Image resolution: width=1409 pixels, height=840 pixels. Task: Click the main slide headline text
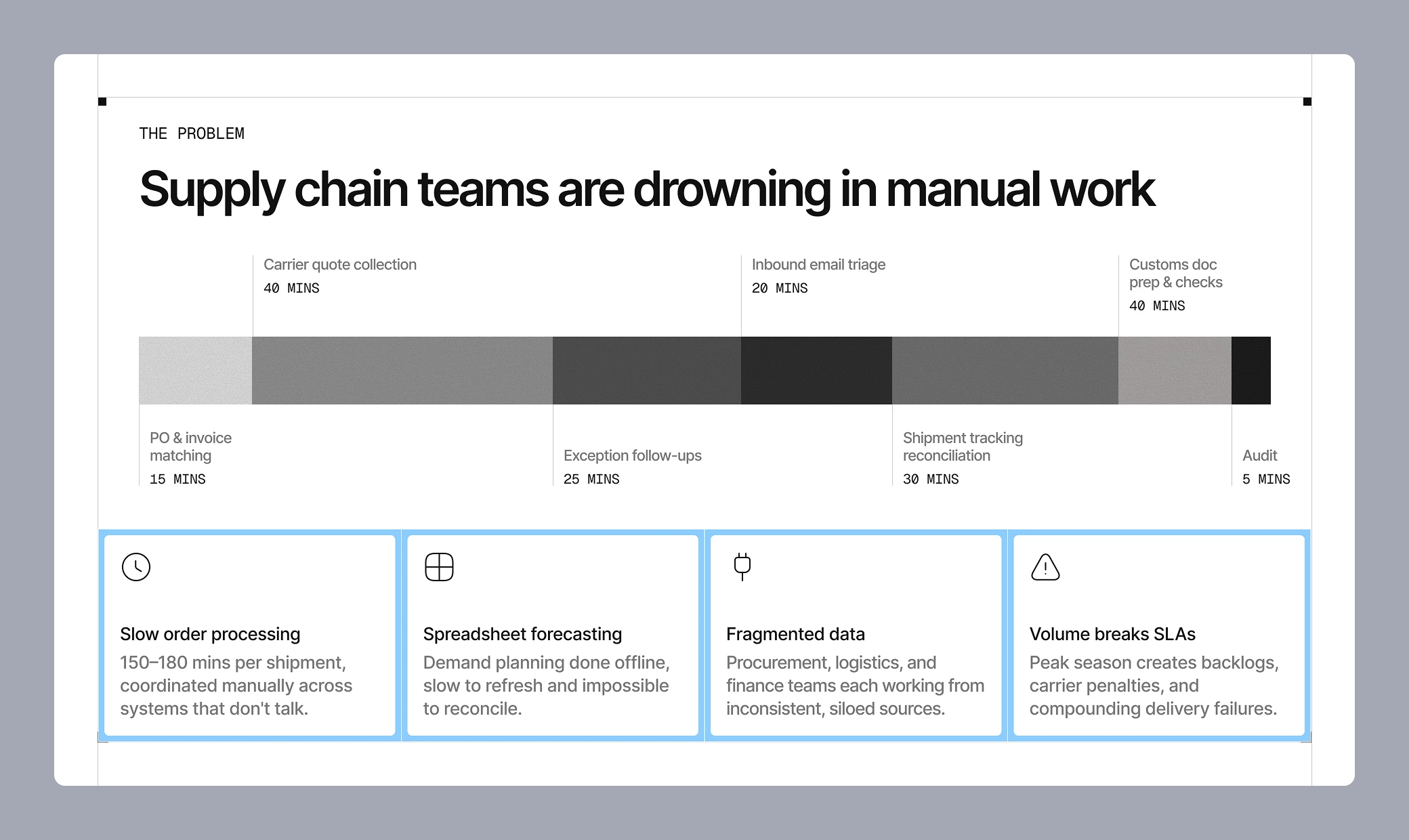[x=647, y=189]
